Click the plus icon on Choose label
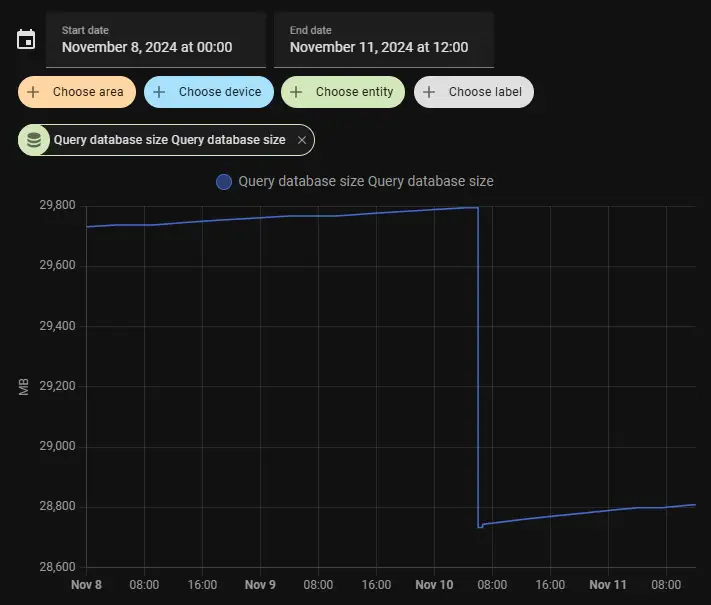The height and width of the screenshot is (605, 711). 430,92
